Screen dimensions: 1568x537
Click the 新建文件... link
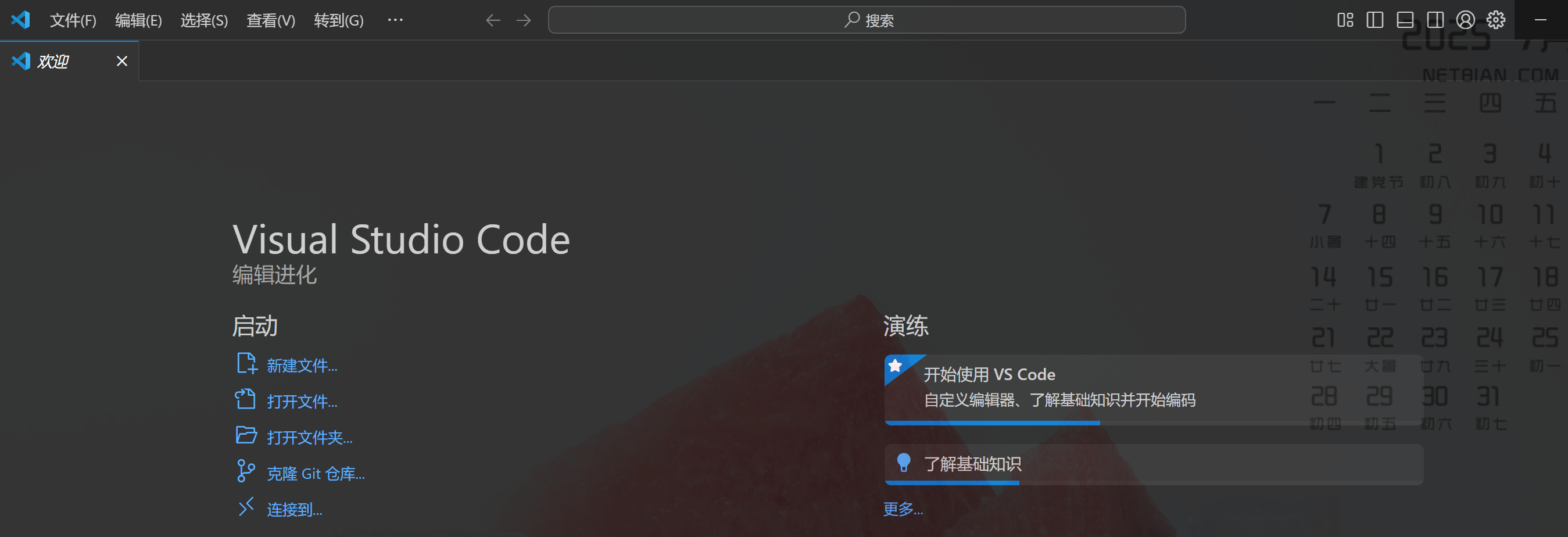pyautogui.click(x=302, y=366)
